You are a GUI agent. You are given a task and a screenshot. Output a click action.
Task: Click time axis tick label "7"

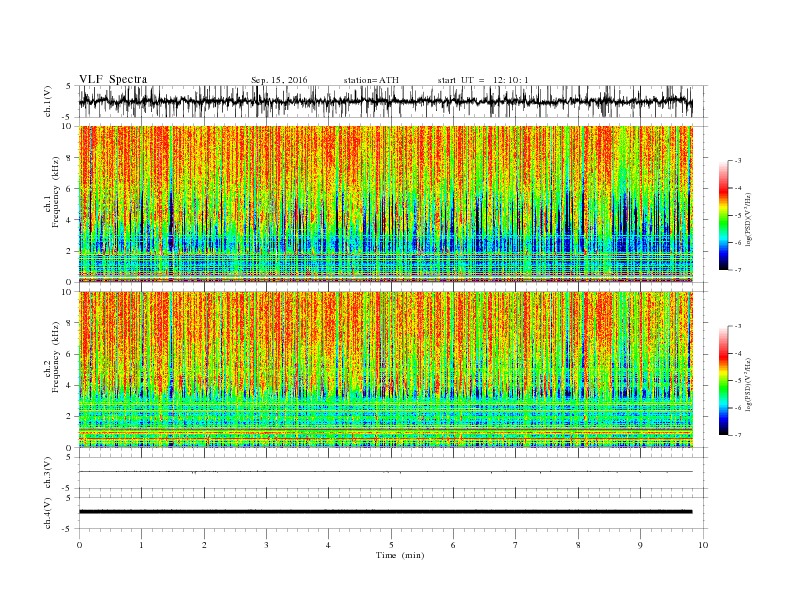coord(516,545)
